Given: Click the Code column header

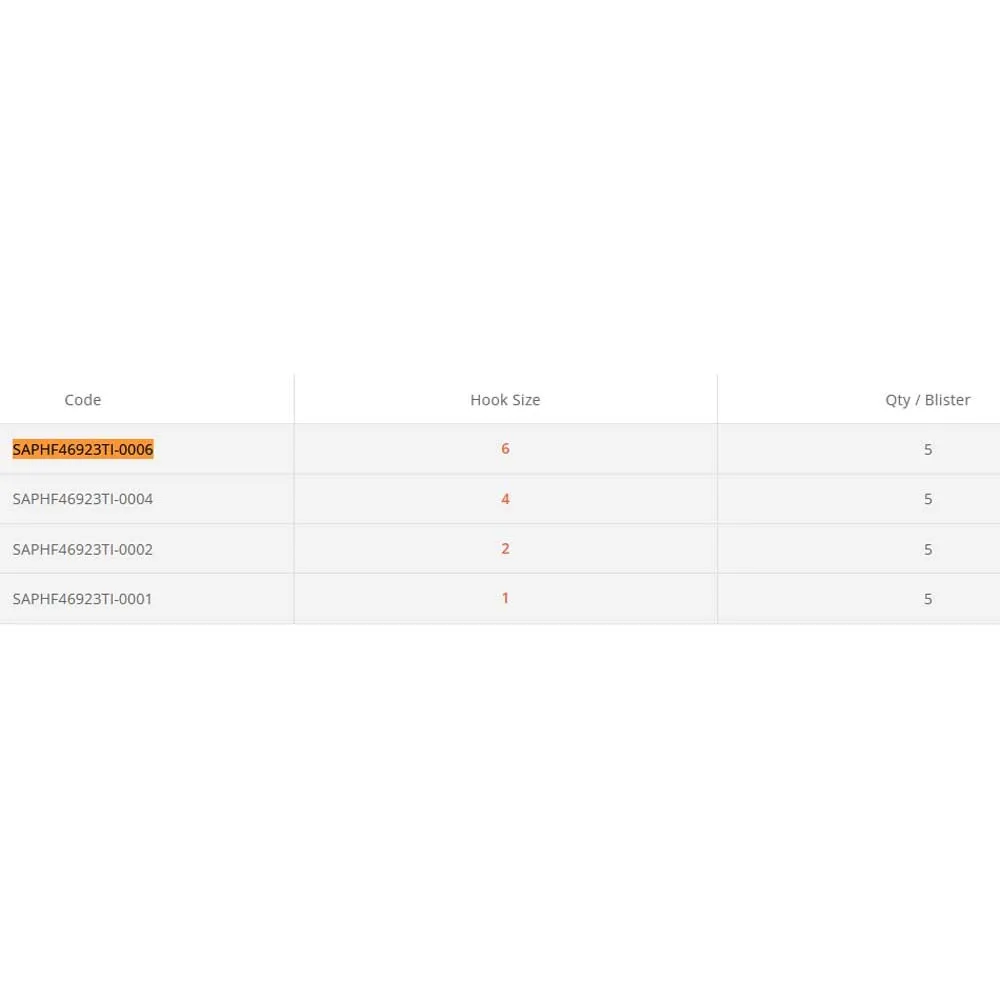Looking at the screenshot, I should 83,400.
